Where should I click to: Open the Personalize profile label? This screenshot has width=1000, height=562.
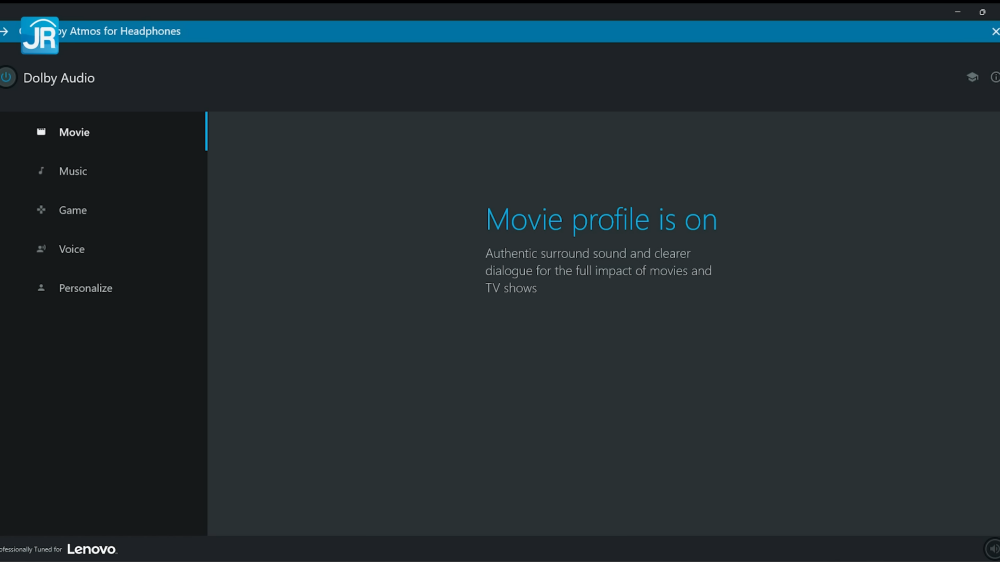click(x=86, y=288)
